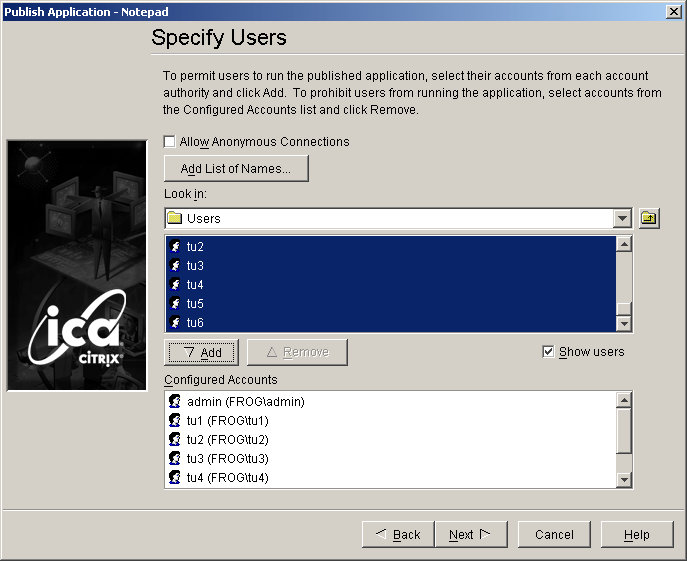Click Next to continue the wizard
The width and height of the screenshot is (687, 561).
point(471,534)
